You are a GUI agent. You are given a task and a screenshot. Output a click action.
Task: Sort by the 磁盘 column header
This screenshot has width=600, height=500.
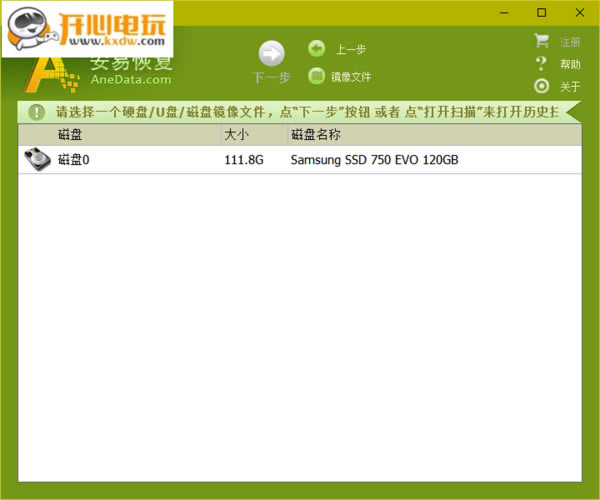click(119, 135)
